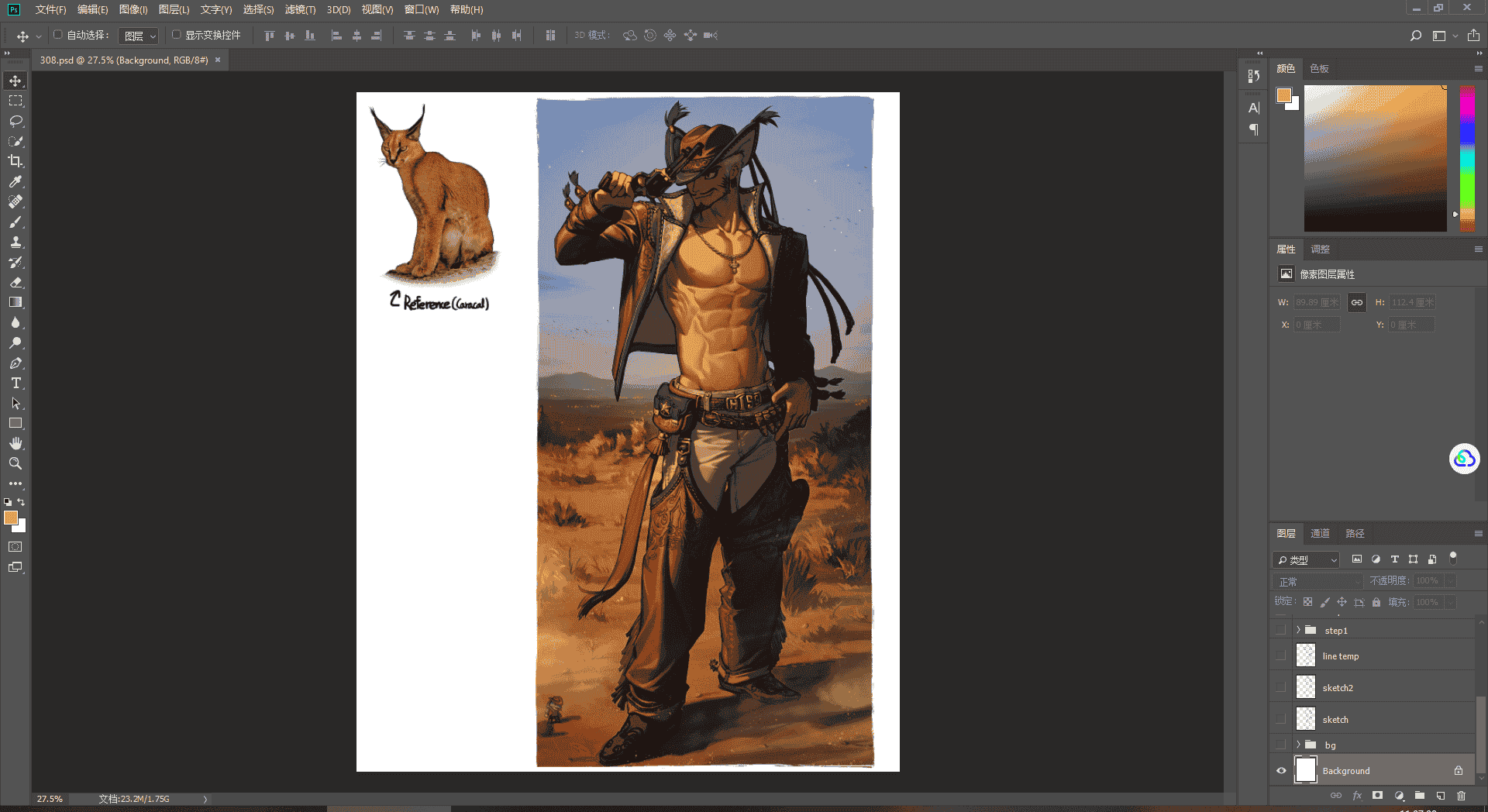This screenshot has height=812, width=1488.
Task: Switch to the 路径 paths tab
Action: [x=1355, y=533]
